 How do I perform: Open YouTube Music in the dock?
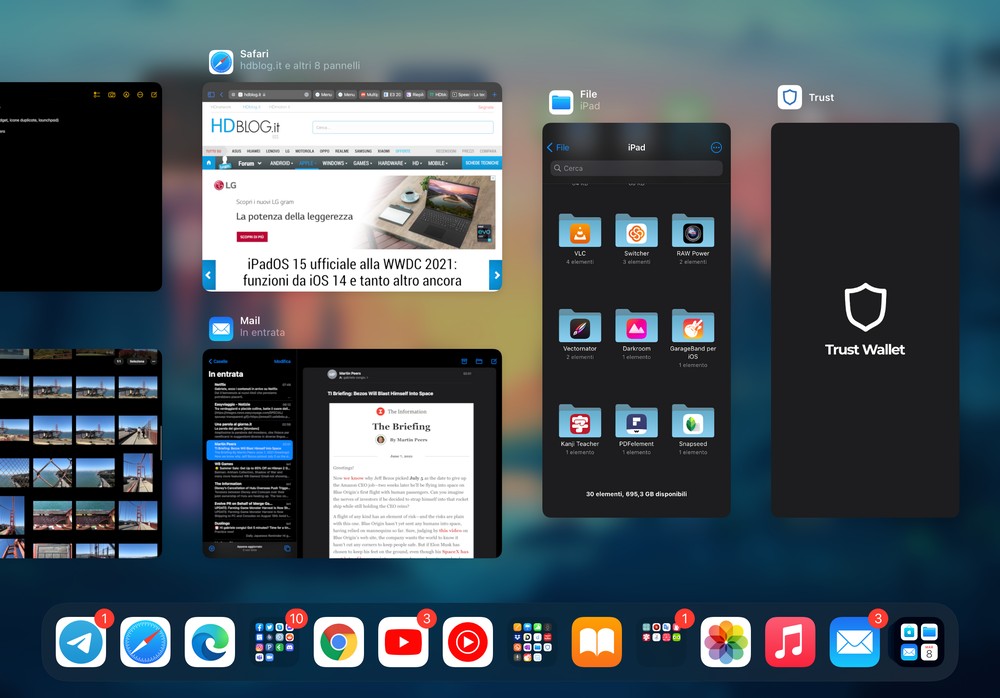467,642
